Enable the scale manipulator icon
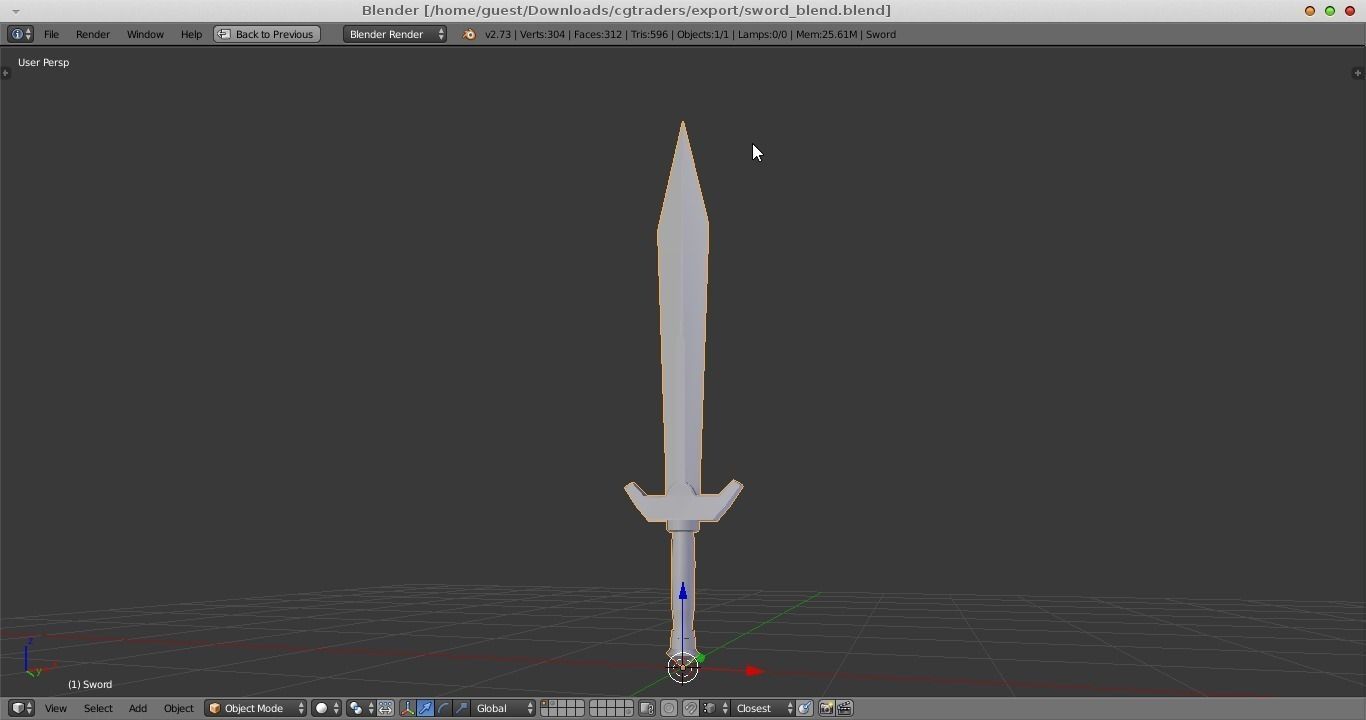 461,708
